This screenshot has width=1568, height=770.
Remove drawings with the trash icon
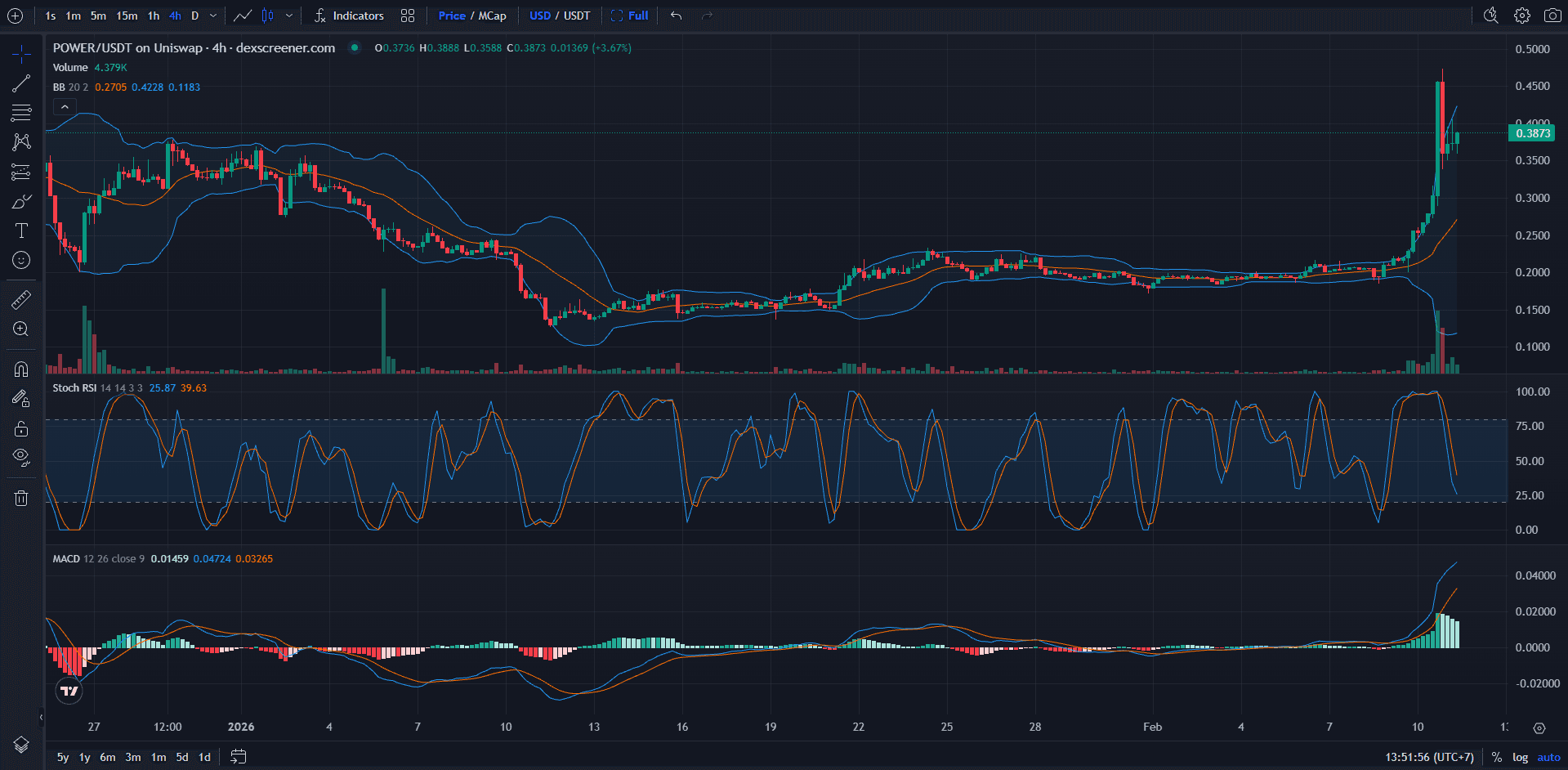click(21, 498)
